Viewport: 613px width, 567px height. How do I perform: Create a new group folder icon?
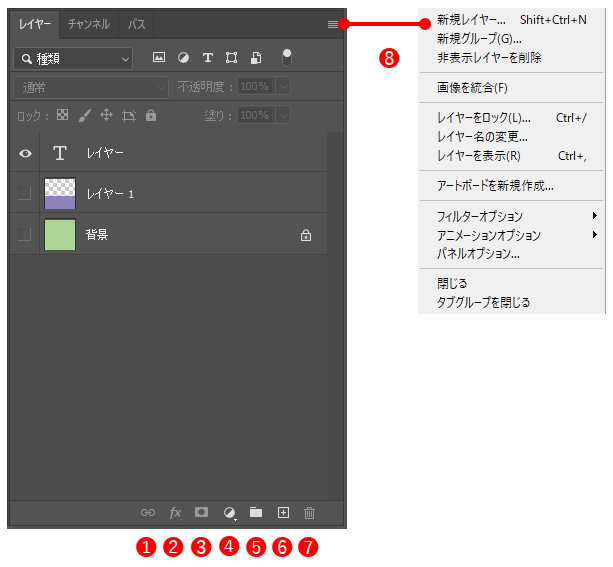256,512
